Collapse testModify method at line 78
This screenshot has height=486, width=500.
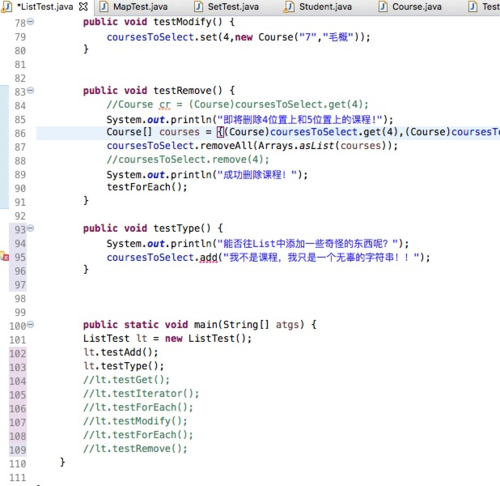click(30, 22)
